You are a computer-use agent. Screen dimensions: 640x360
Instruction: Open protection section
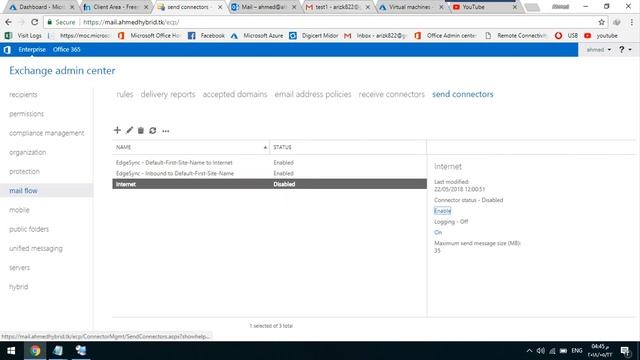[x=24, y=171]
